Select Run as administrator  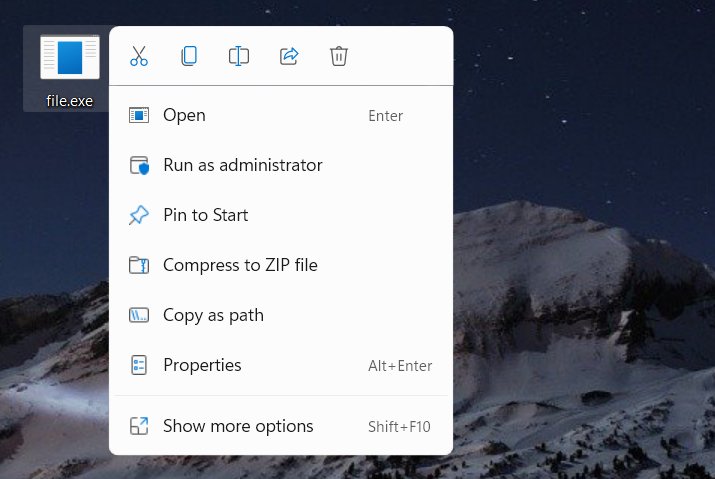coord(242,165)
